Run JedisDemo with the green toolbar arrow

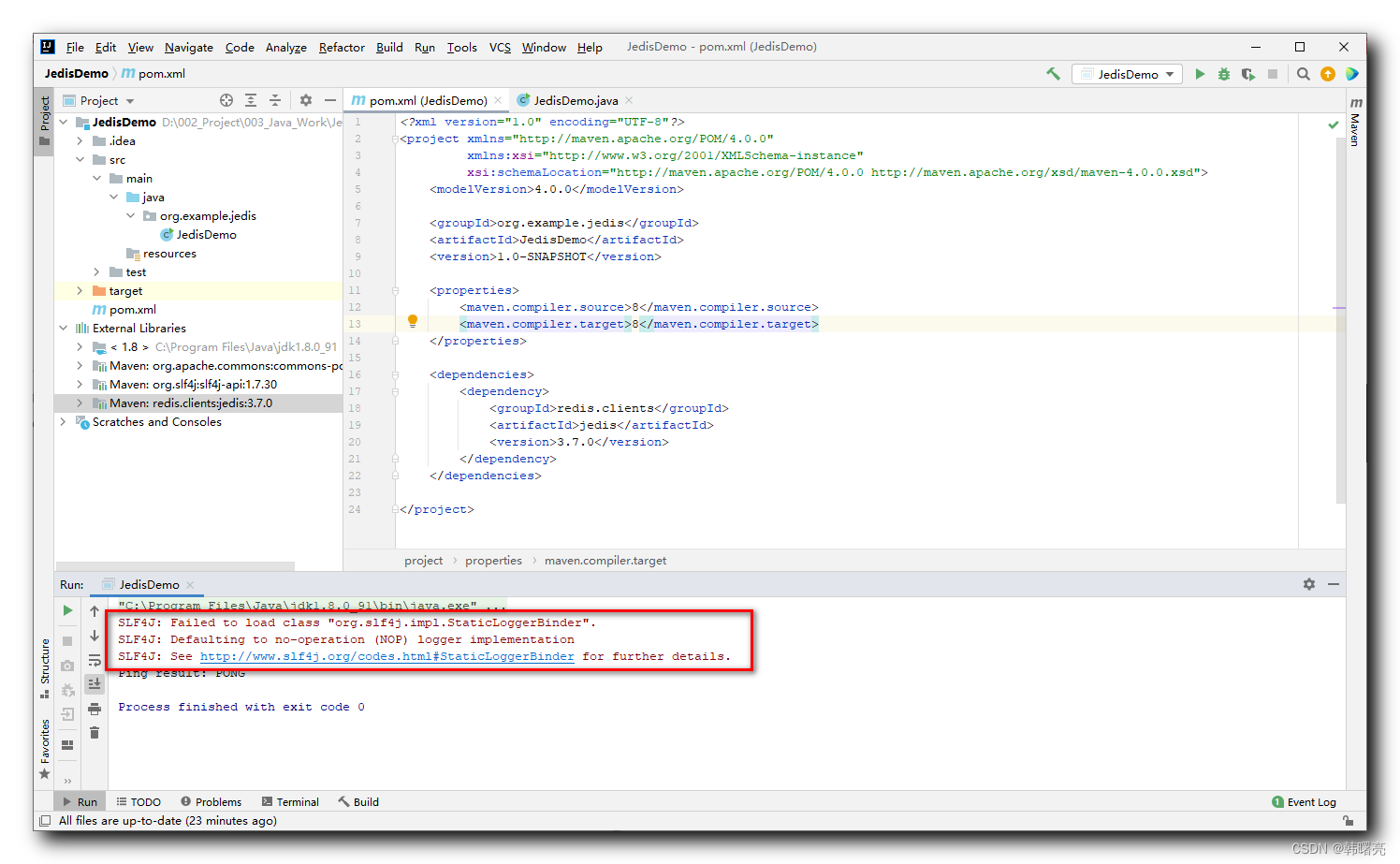point(1200,74)
